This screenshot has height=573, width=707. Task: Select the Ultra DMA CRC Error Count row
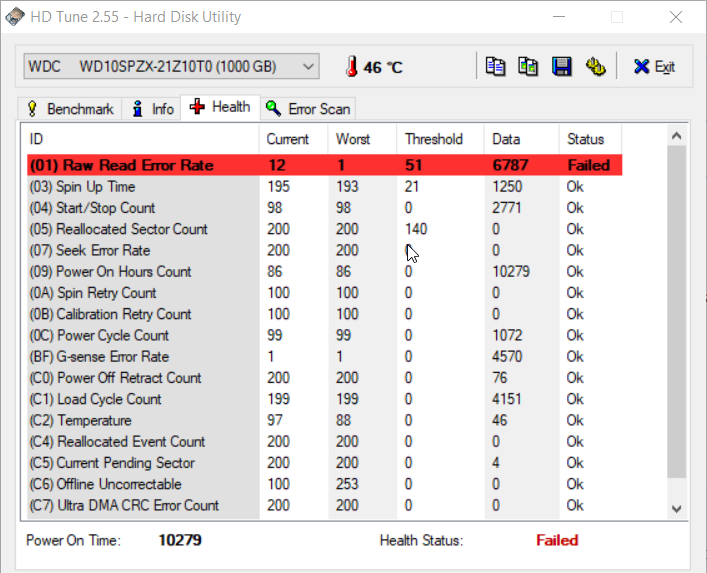[x=325, y=505]
